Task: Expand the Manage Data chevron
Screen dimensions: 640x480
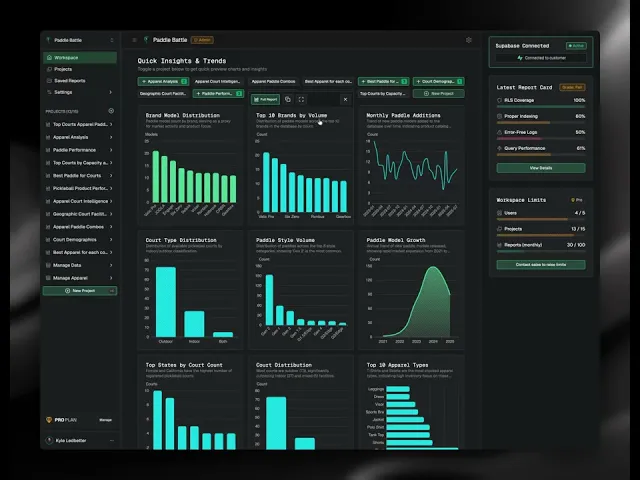Action: tap(111, 265)
